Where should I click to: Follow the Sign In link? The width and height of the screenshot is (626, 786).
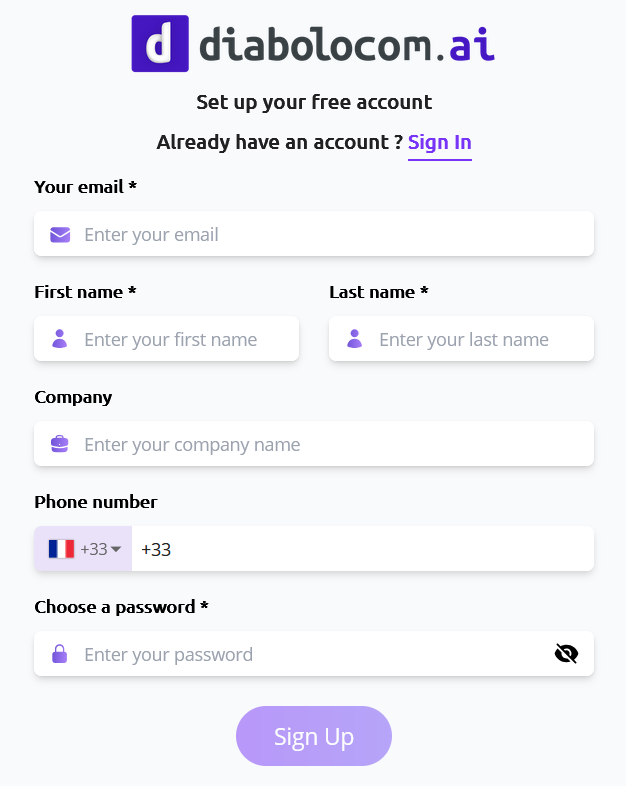click(x=439, y=142)
